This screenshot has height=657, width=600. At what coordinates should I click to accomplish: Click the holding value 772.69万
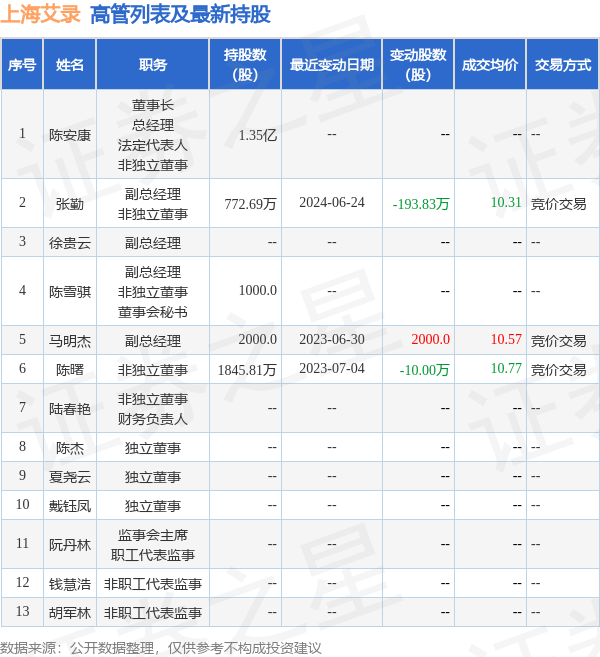point(250,204)
